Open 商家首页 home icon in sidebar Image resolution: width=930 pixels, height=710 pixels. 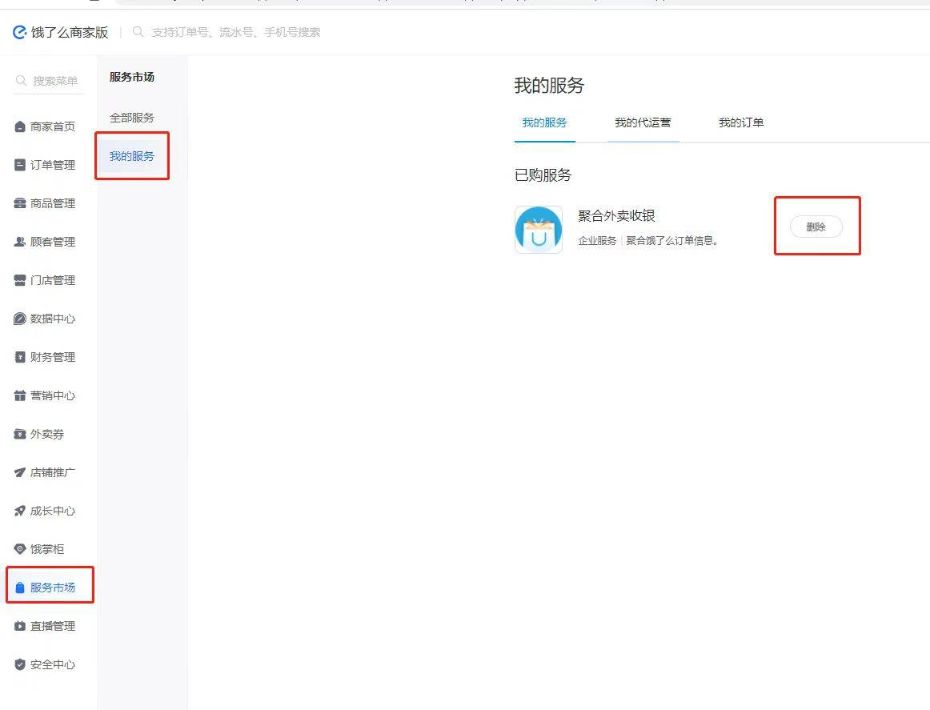(20, 126)
